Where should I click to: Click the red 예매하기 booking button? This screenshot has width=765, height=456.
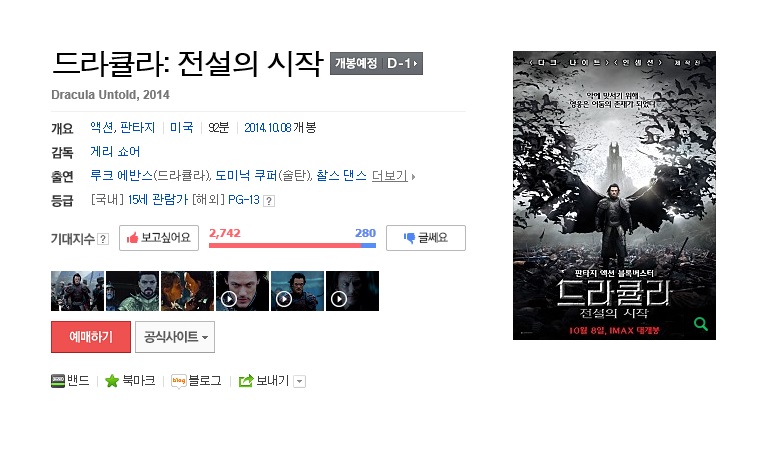(91, 337)
